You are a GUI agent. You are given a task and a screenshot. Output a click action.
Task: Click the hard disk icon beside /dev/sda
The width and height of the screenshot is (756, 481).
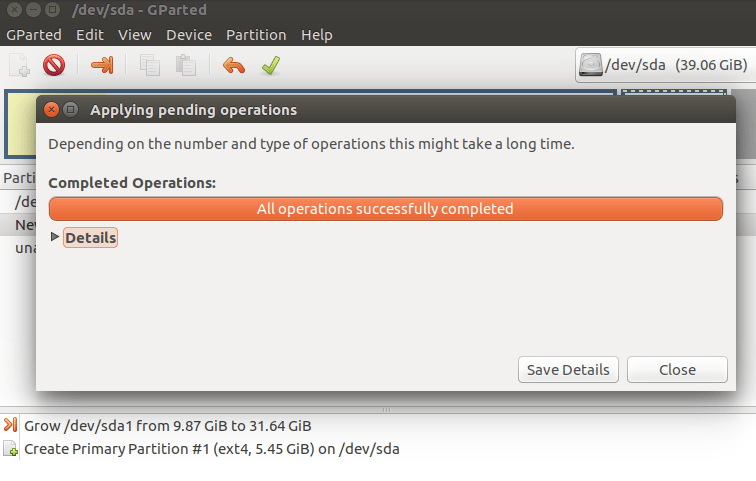coord(591,65)
